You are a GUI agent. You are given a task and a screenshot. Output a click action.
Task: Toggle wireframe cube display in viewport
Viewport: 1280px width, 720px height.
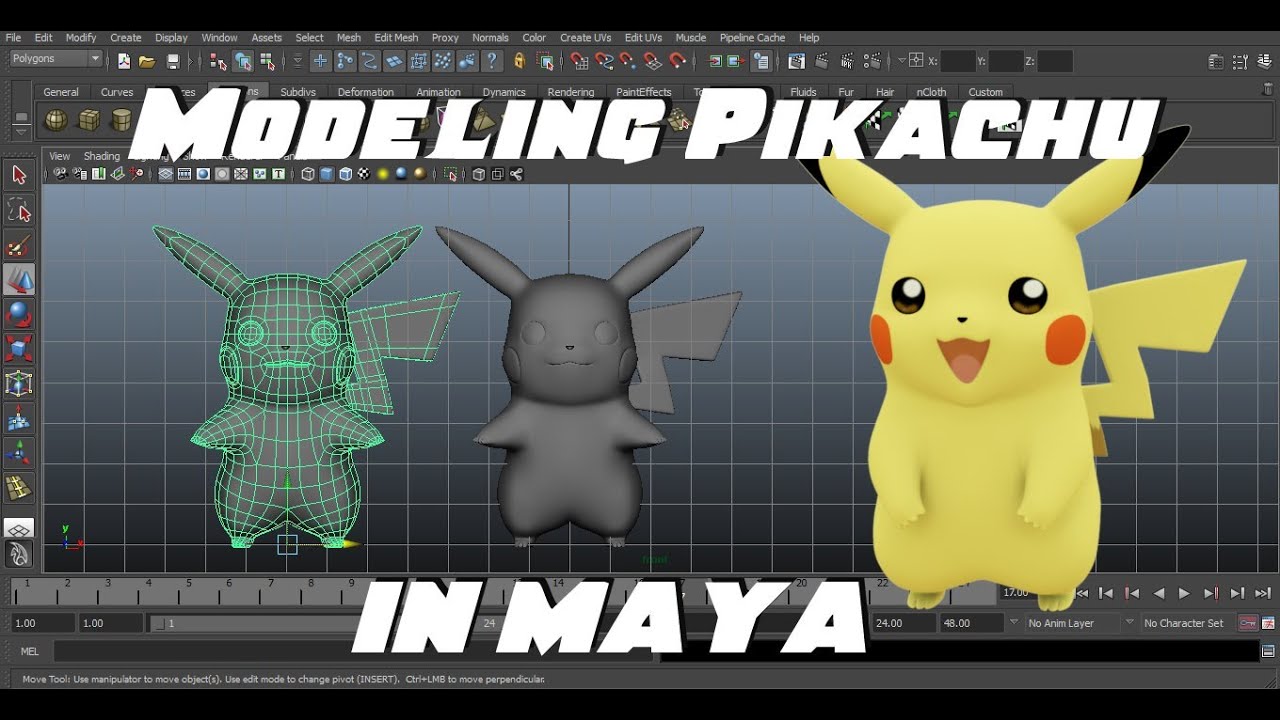coord(308,174)
